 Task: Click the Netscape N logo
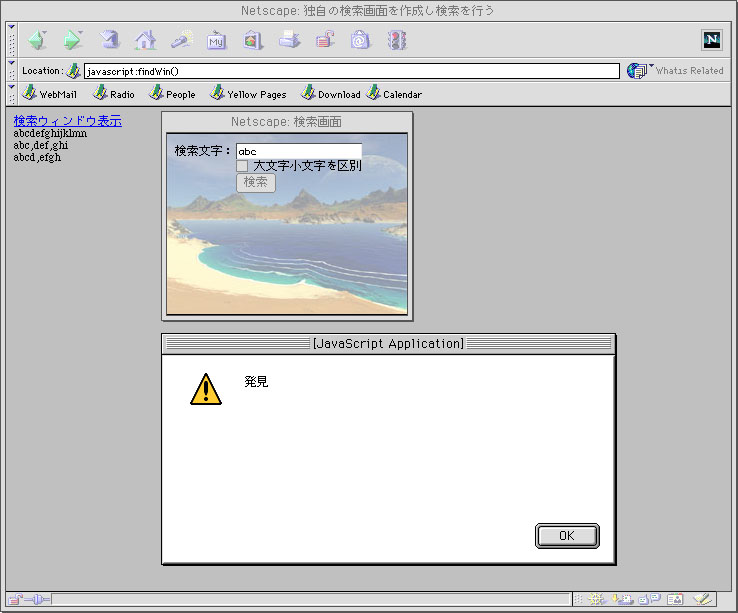(x=712, y=40)
